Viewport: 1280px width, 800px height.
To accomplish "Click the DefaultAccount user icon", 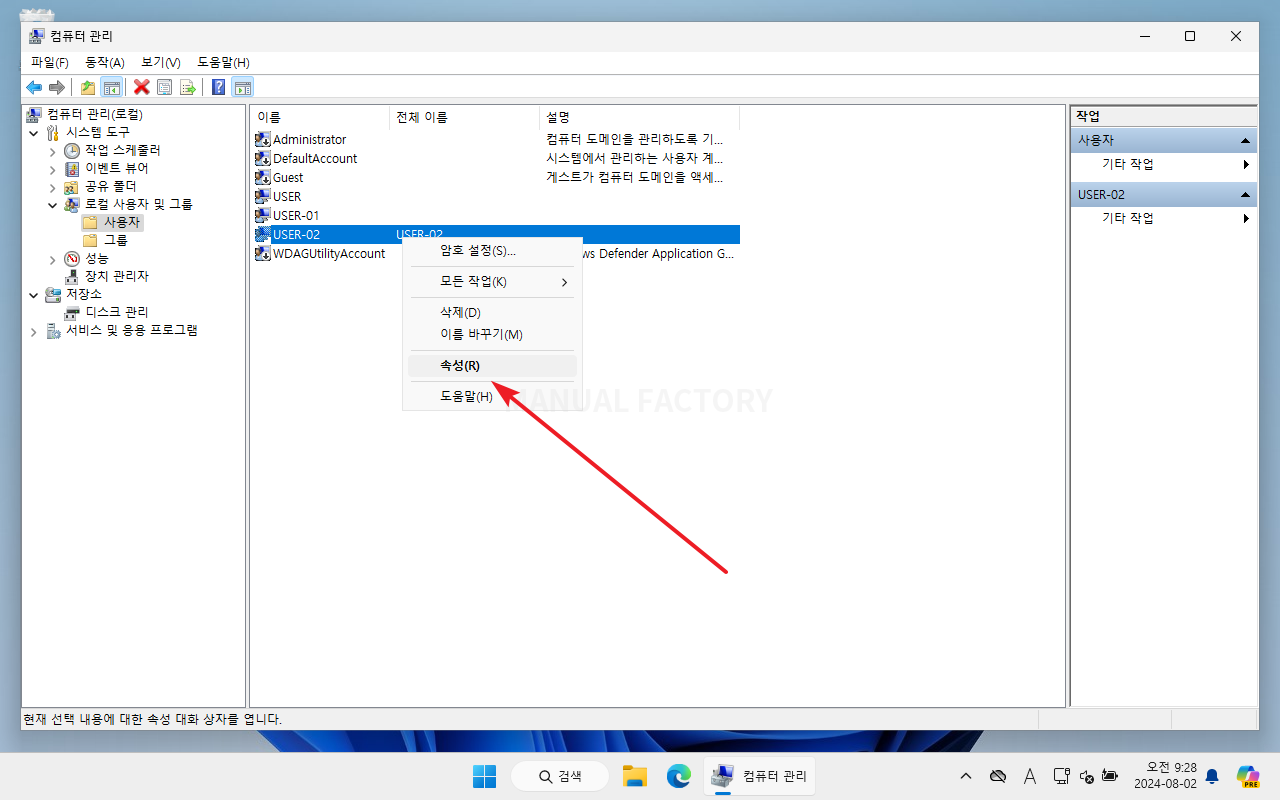I will point(263,159).
